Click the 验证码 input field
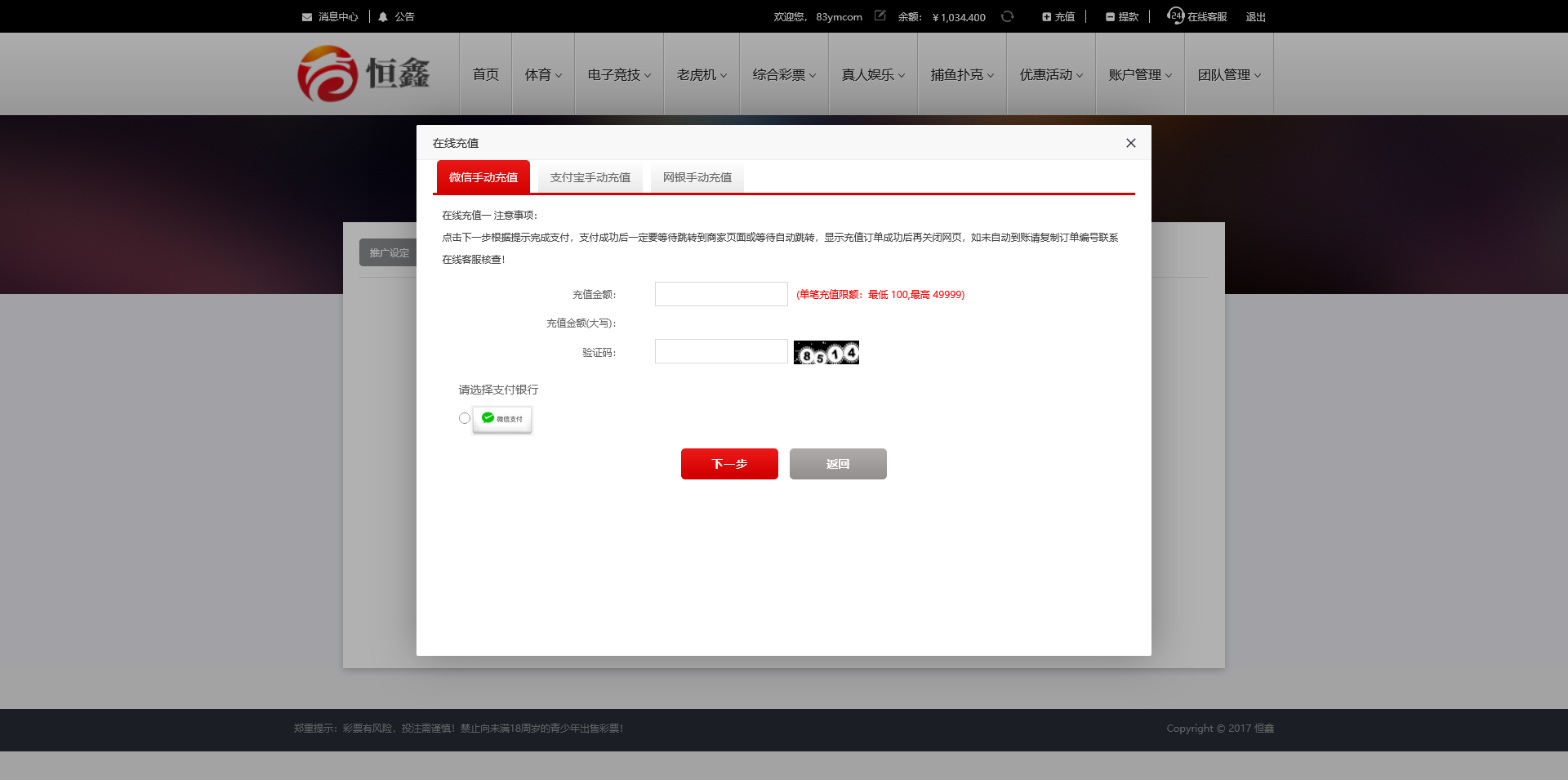Image resolution: width=1568 pixels, height=780 pixels. [721, 351]
